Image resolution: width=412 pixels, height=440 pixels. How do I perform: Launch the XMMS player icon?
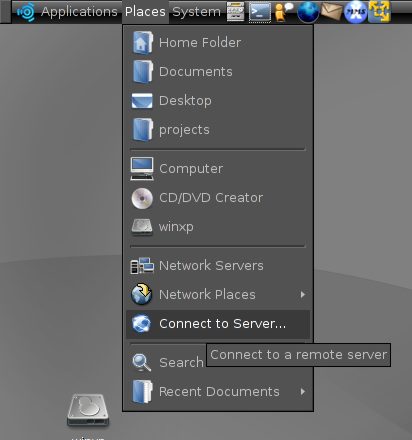tap(355, 12)
